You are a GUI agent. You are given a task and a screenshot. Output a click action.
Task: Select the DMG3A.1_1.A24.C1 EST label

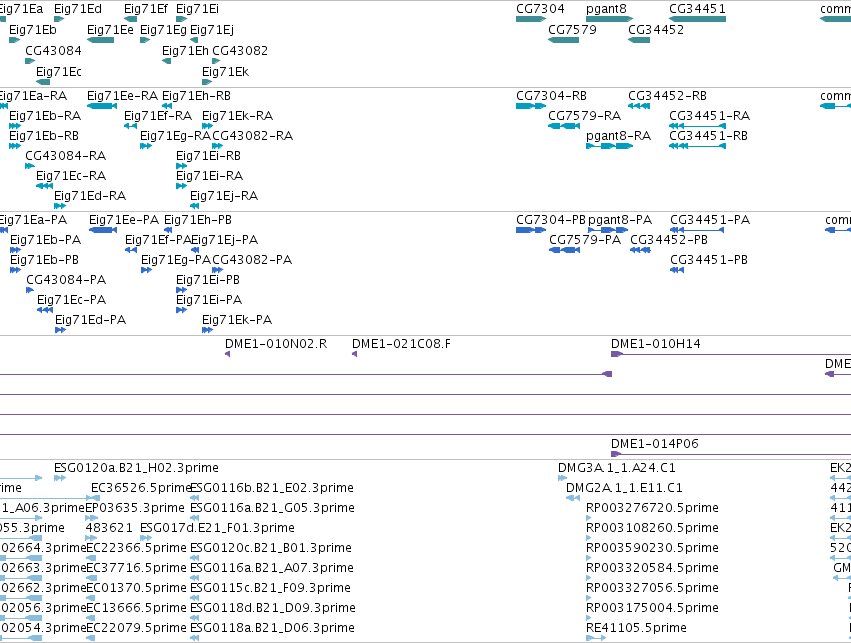tap(617, 468)
